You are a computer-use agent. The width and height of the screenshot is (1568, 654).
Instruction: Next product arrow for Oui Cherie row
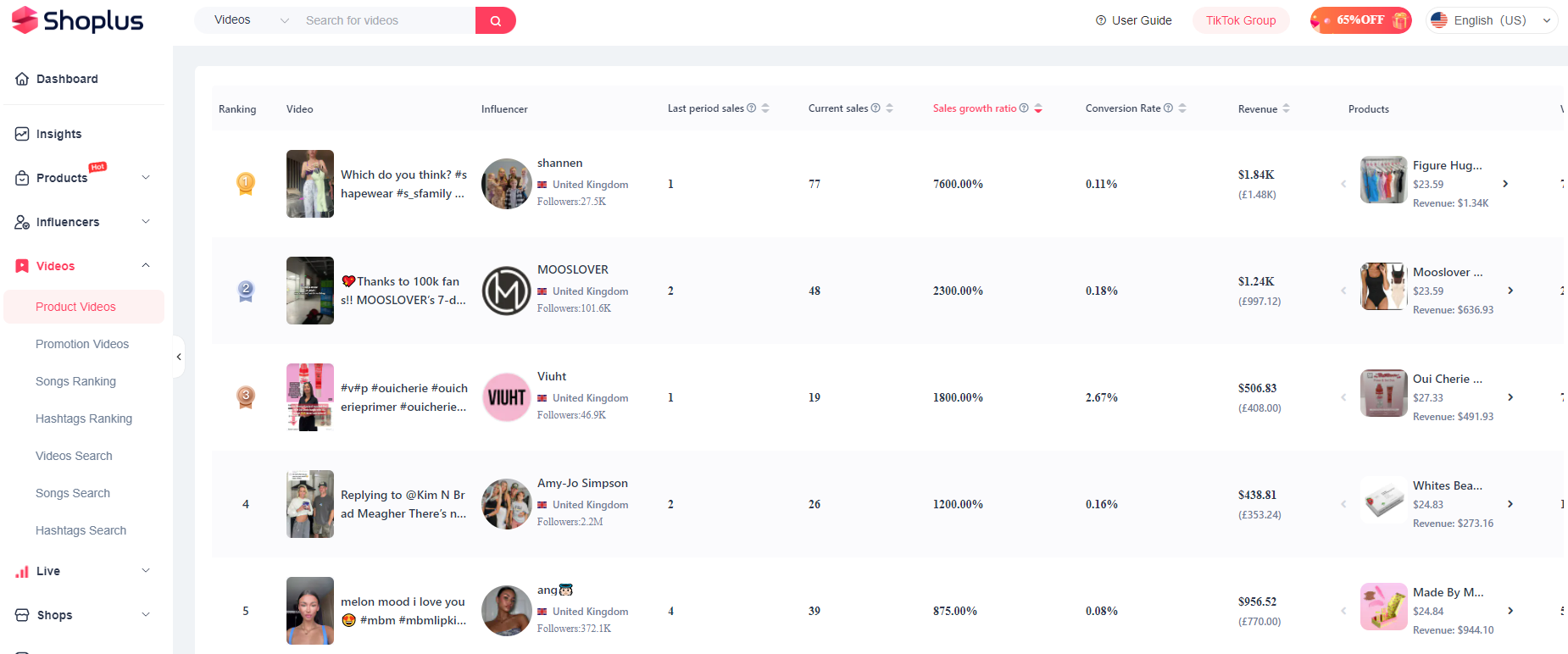point(1510,397)
